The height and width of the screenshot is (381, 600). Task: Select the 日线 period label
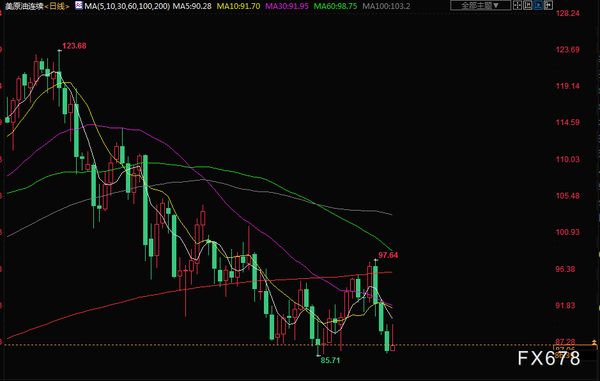point(57,6)
